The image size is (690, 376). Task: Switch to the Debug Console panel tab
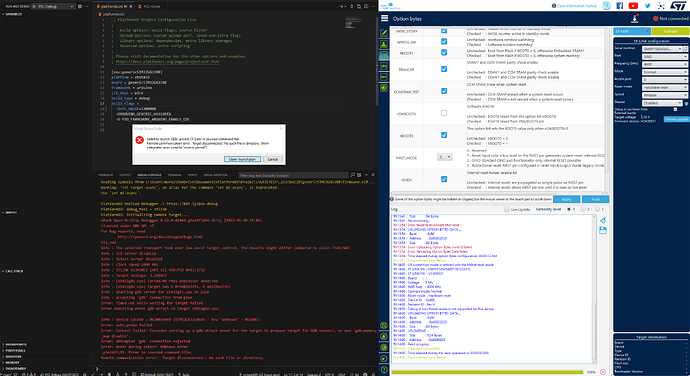(x=149, y=175)
